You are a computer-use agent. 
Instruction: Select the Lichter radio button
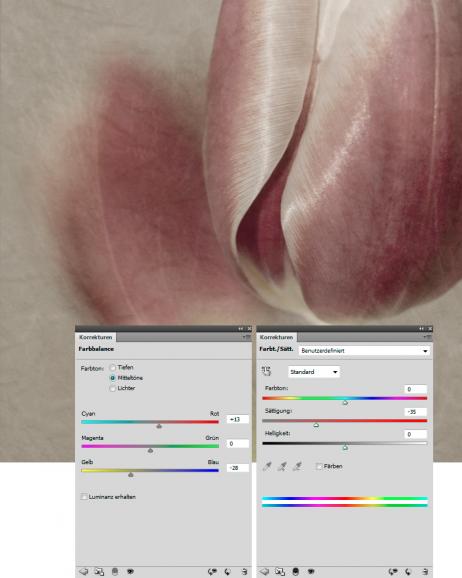(x=113, y=389)
